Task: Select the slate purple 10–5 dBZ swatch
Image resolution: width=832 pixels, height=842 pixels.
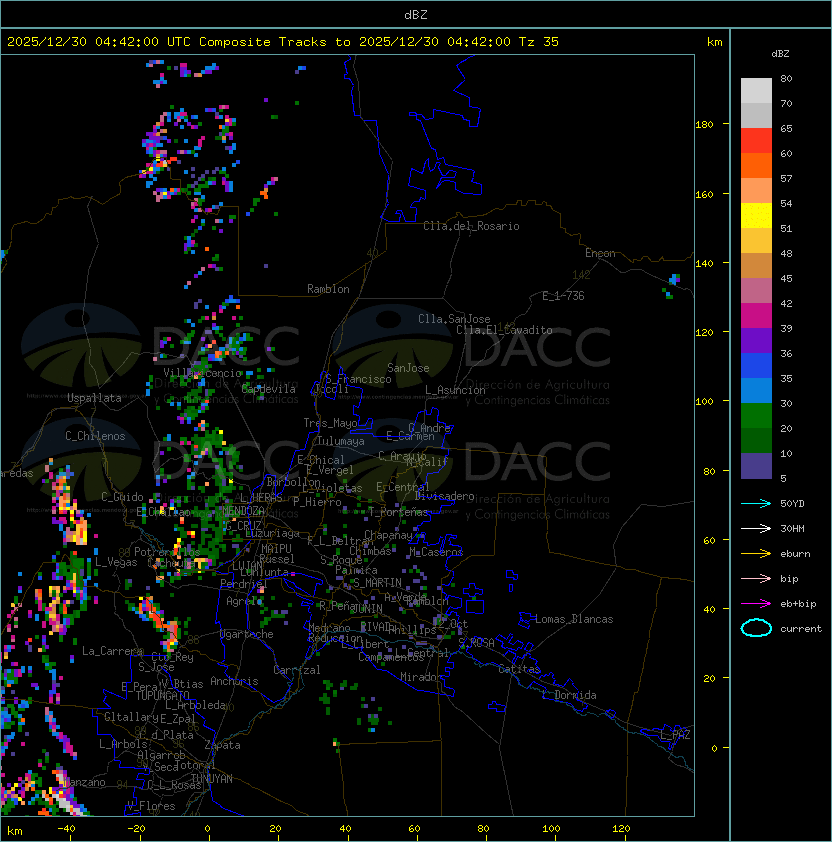Action: 756,466
